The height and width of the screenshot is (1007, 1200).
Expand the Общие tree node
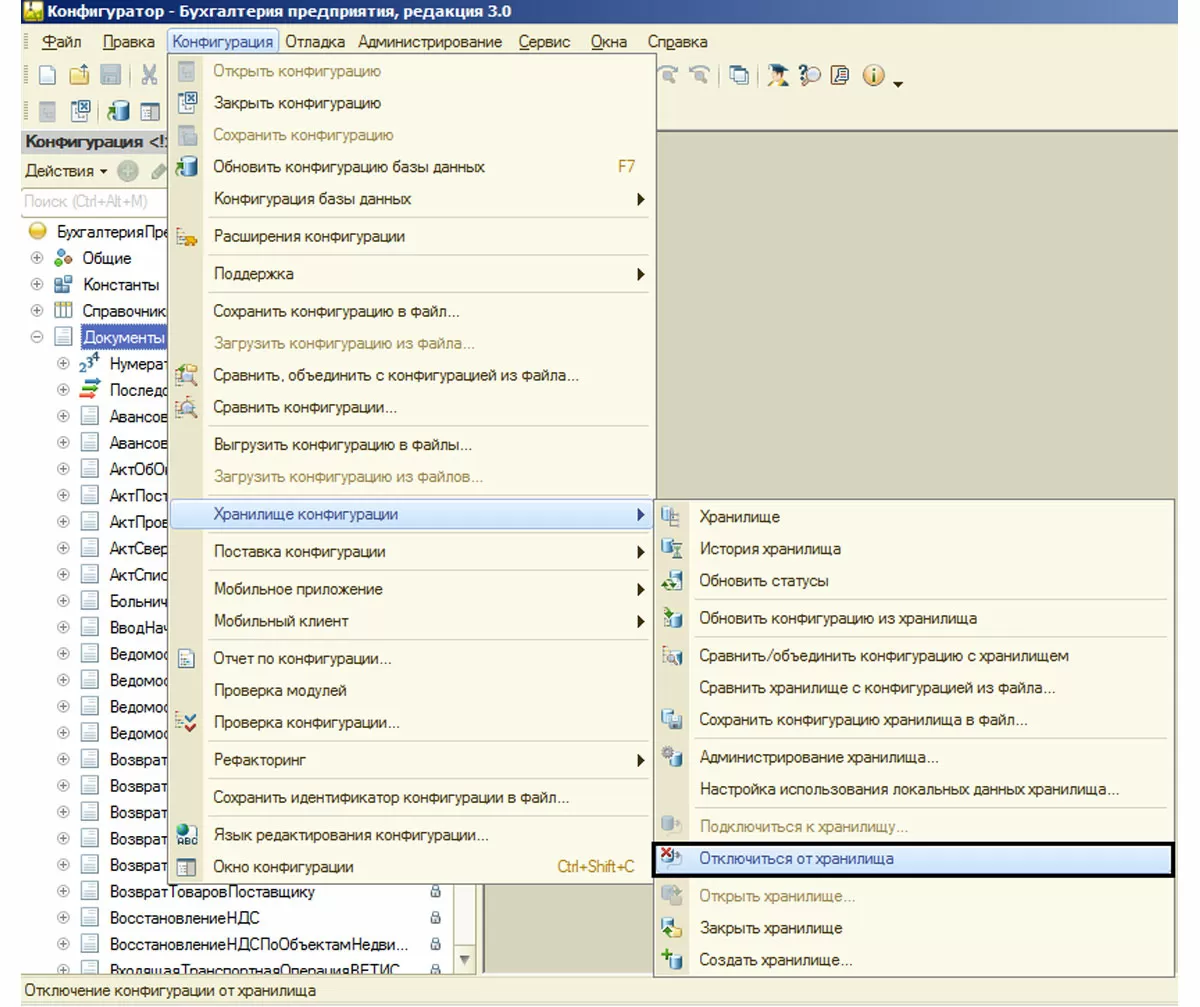pos(37,258)
